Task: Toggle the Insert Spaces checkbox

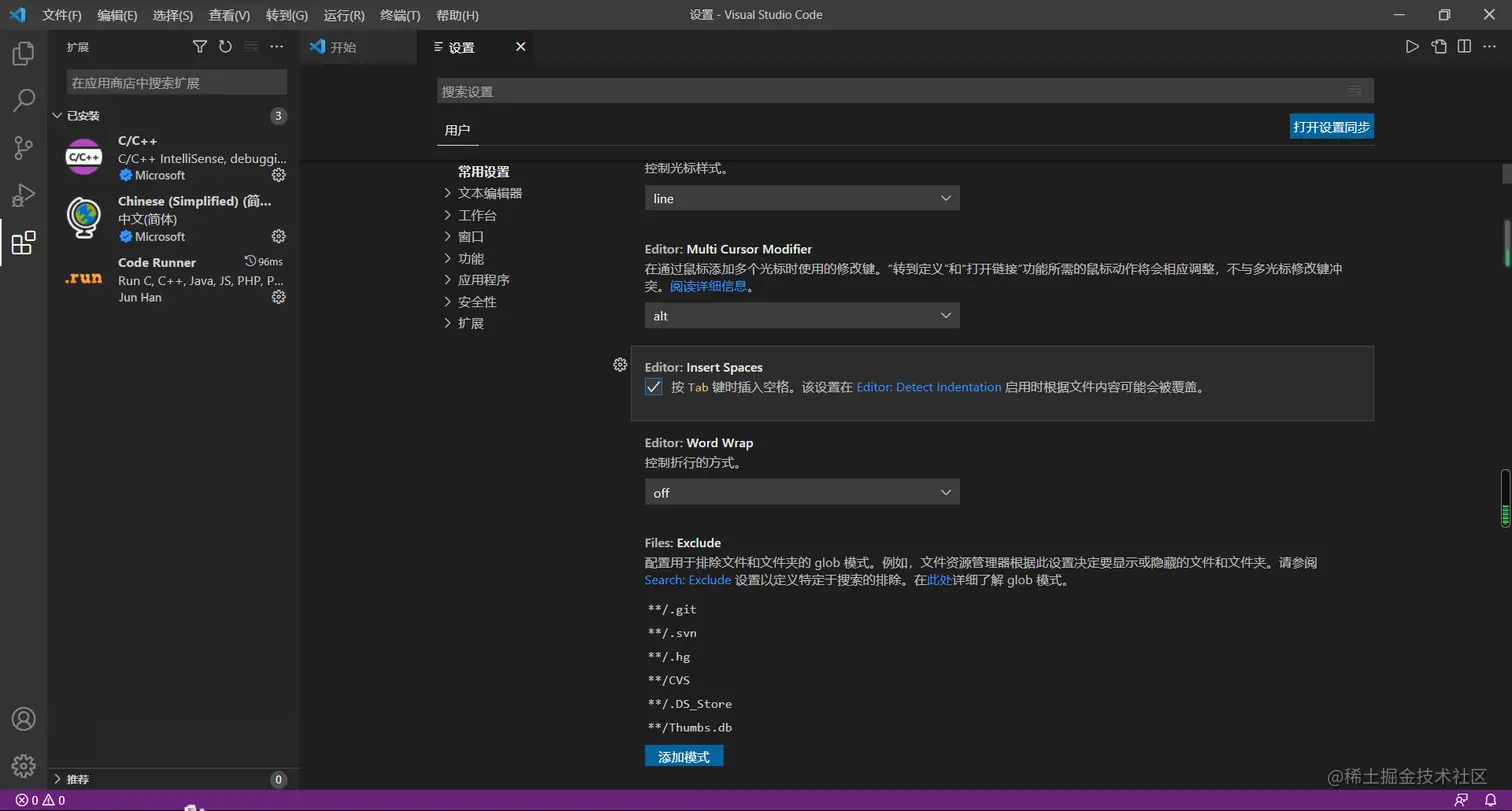Action: 654,387
